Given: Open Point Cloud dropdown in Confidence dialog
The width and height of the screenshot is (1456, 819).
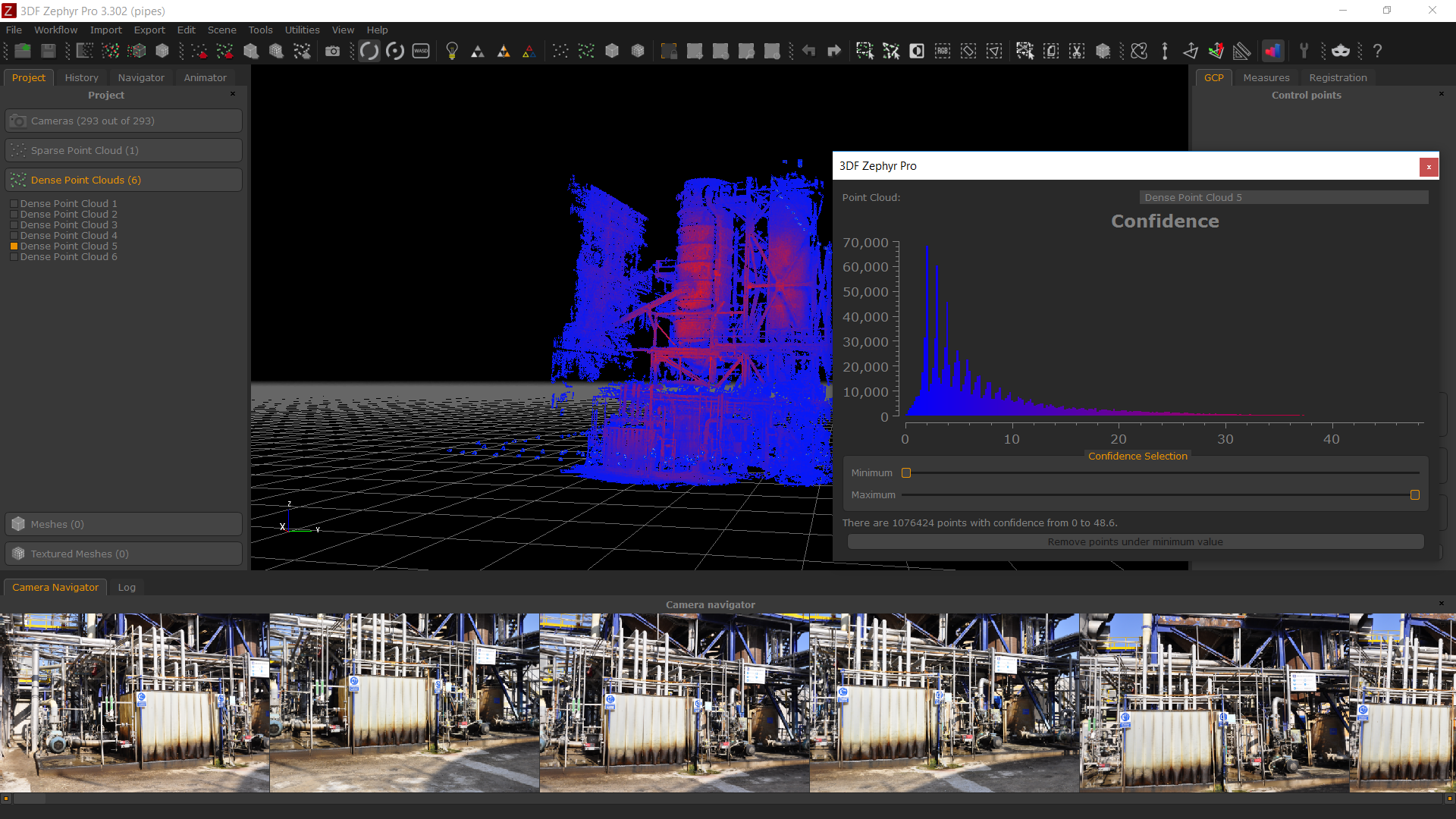Looking at the screenshot, I should [1284, 197].
